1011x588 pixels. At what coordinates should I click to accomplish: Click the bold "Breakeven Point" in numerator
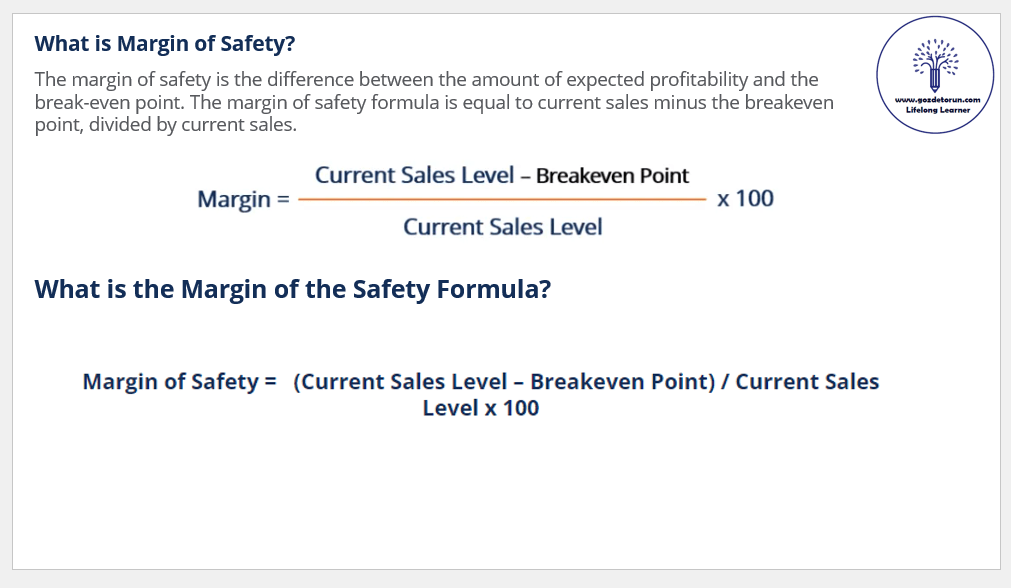tap(612, 176)
